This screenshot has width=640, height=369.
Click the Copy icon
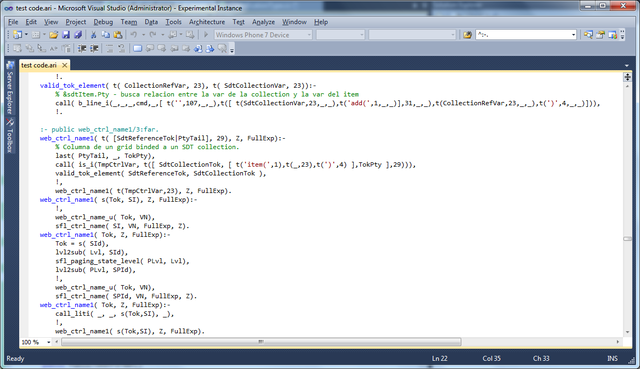pyautogui.click(x=105, y=35)
